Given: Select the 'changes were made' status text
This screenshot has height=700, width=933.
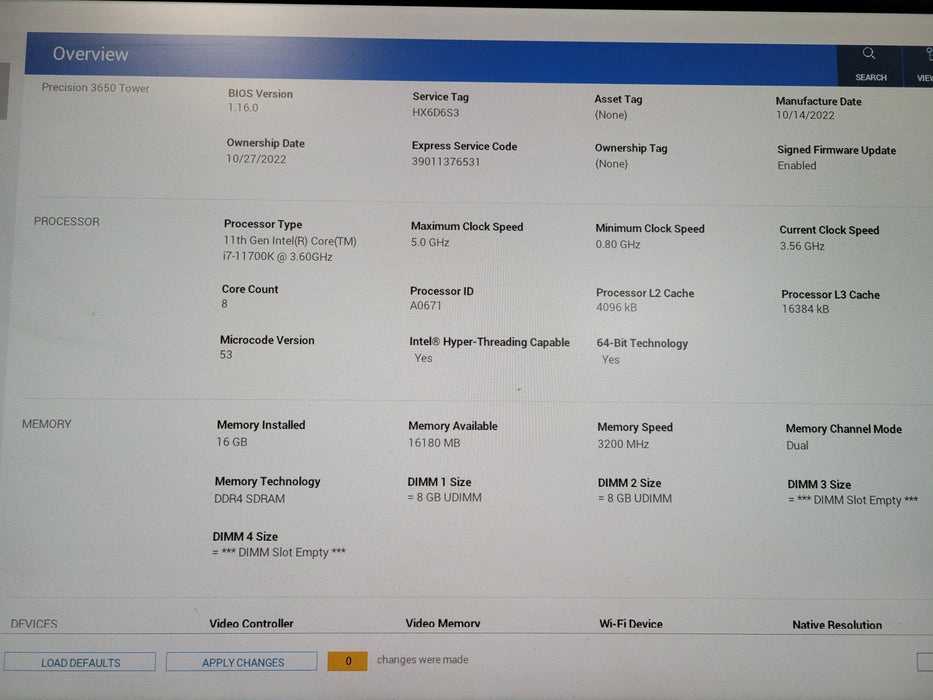Looking at the screenshot, I should coord(422,660).
